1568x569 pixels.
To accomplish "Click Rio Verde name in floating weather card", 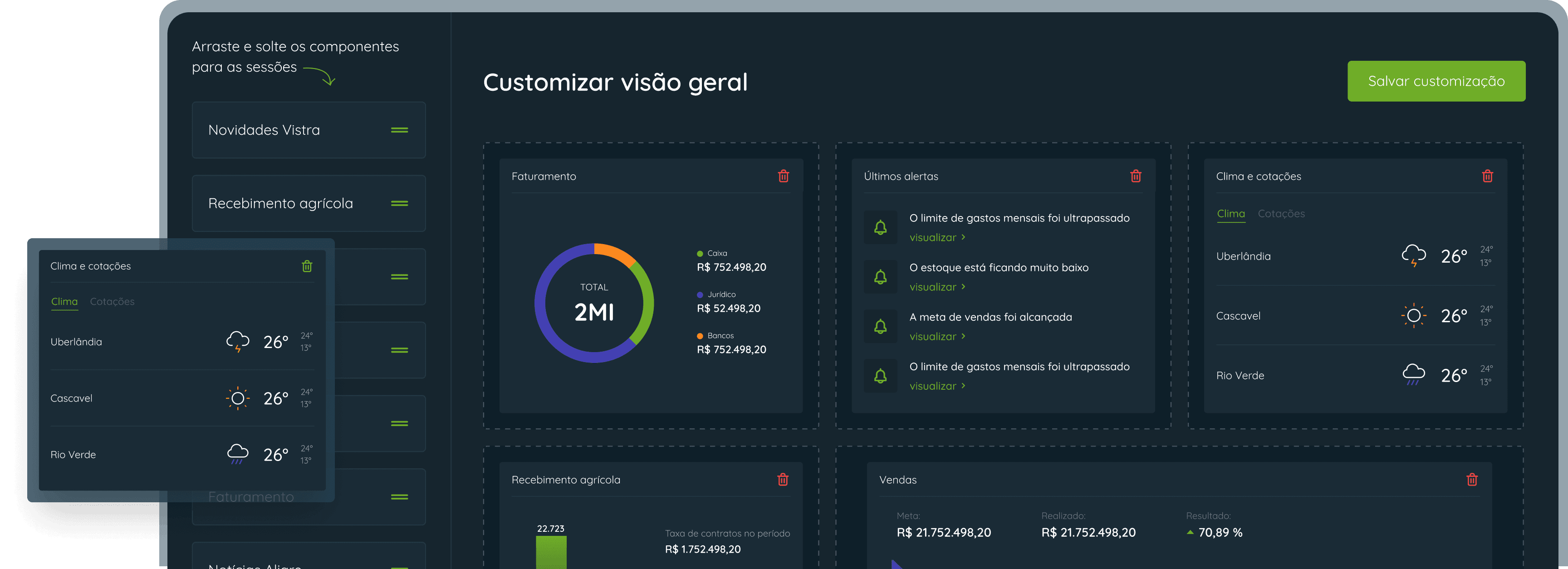I will [x=73, y=455].
